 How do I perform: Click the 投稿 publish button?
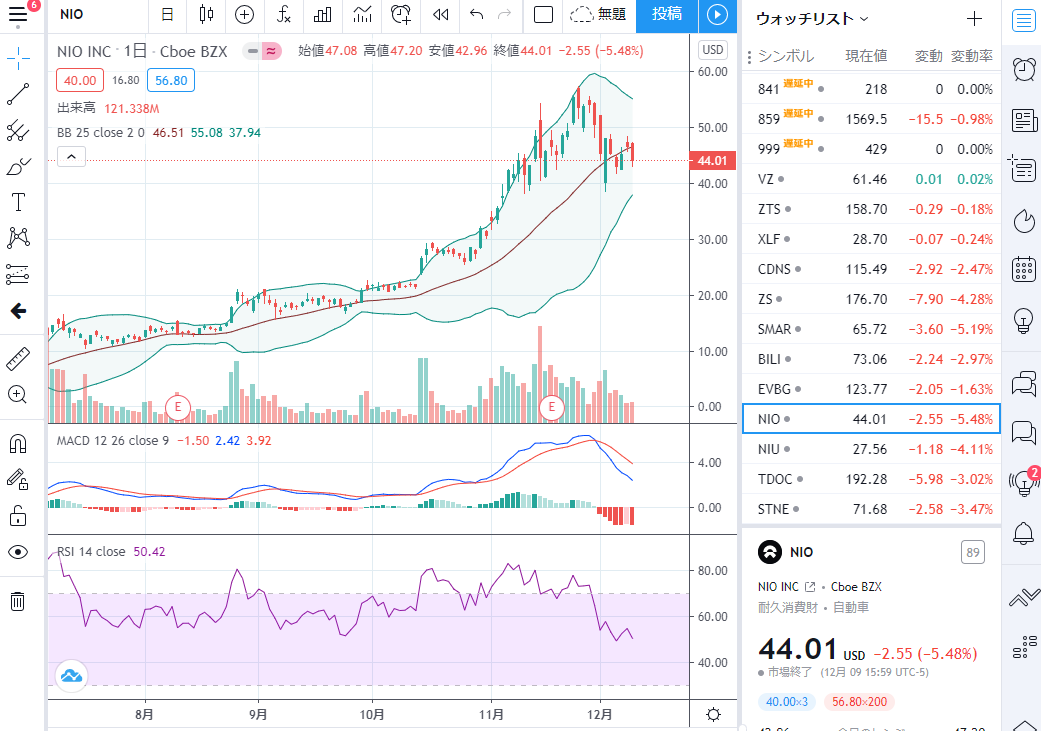tap(667, 15)
